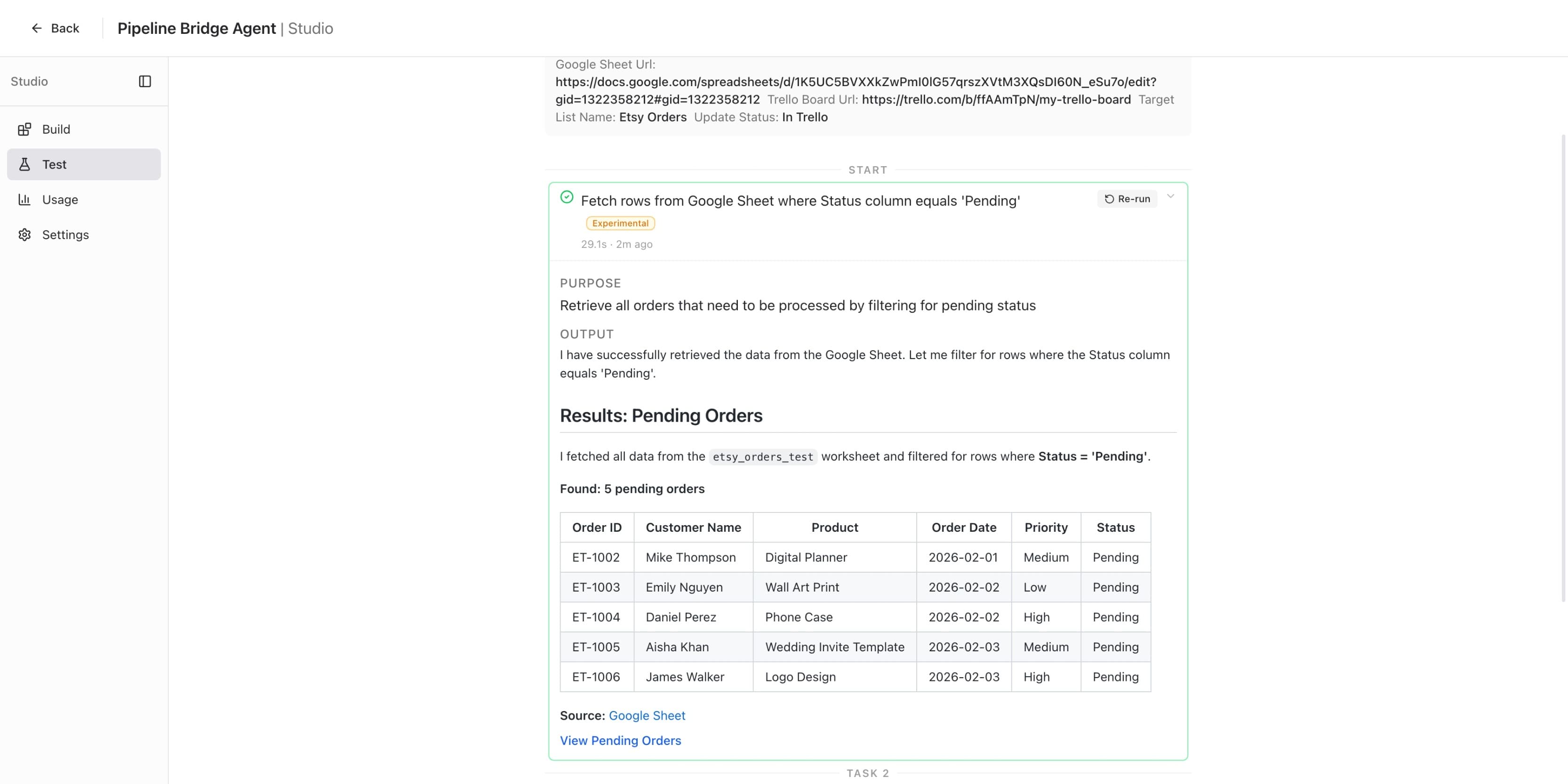Collapse the Studio sidebar using the panel icon

pos(145,81)
